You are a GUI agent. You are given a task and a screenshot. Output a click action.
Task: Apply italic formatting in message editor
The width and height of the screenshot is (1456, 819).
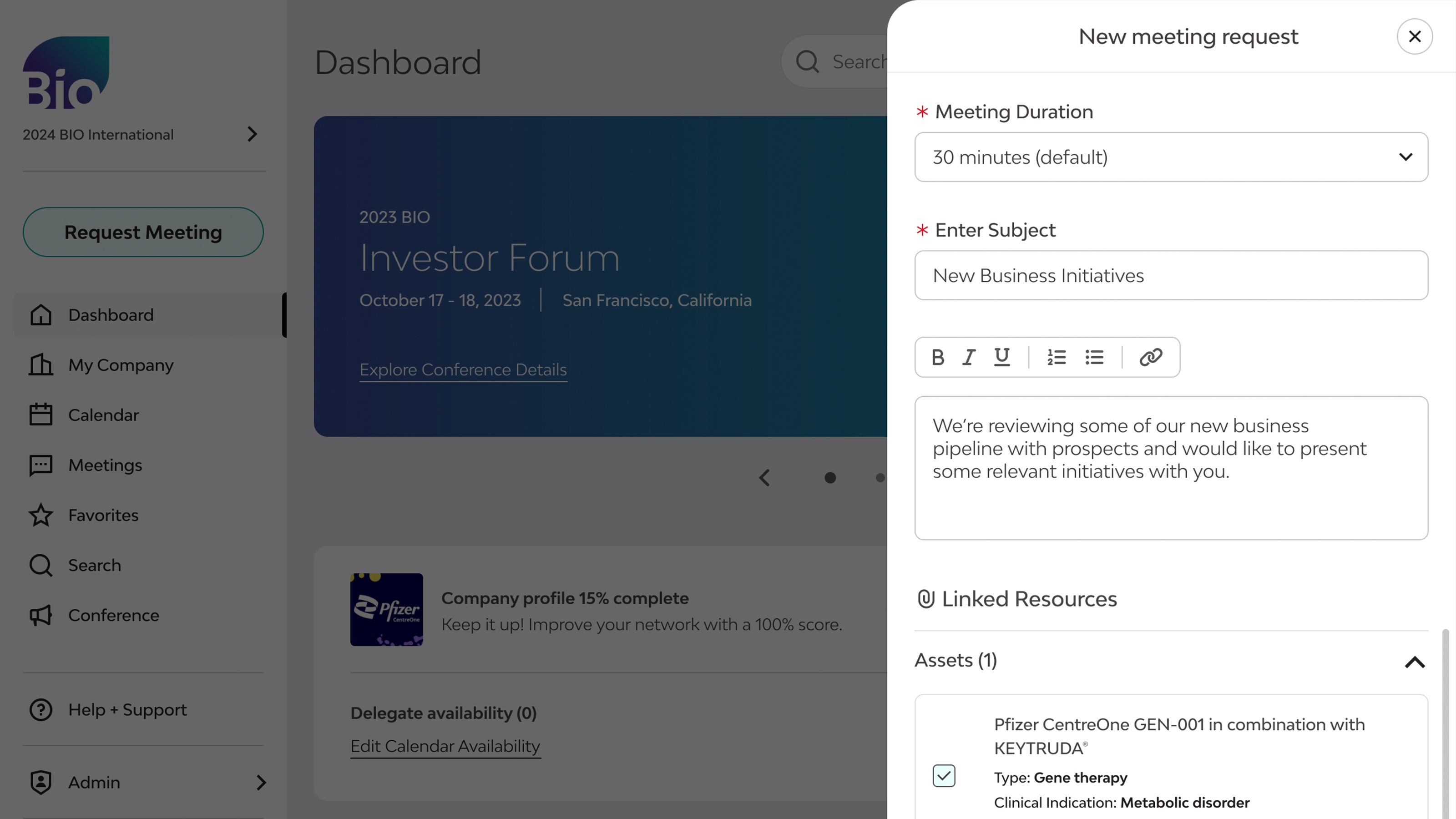coord(969,357)
